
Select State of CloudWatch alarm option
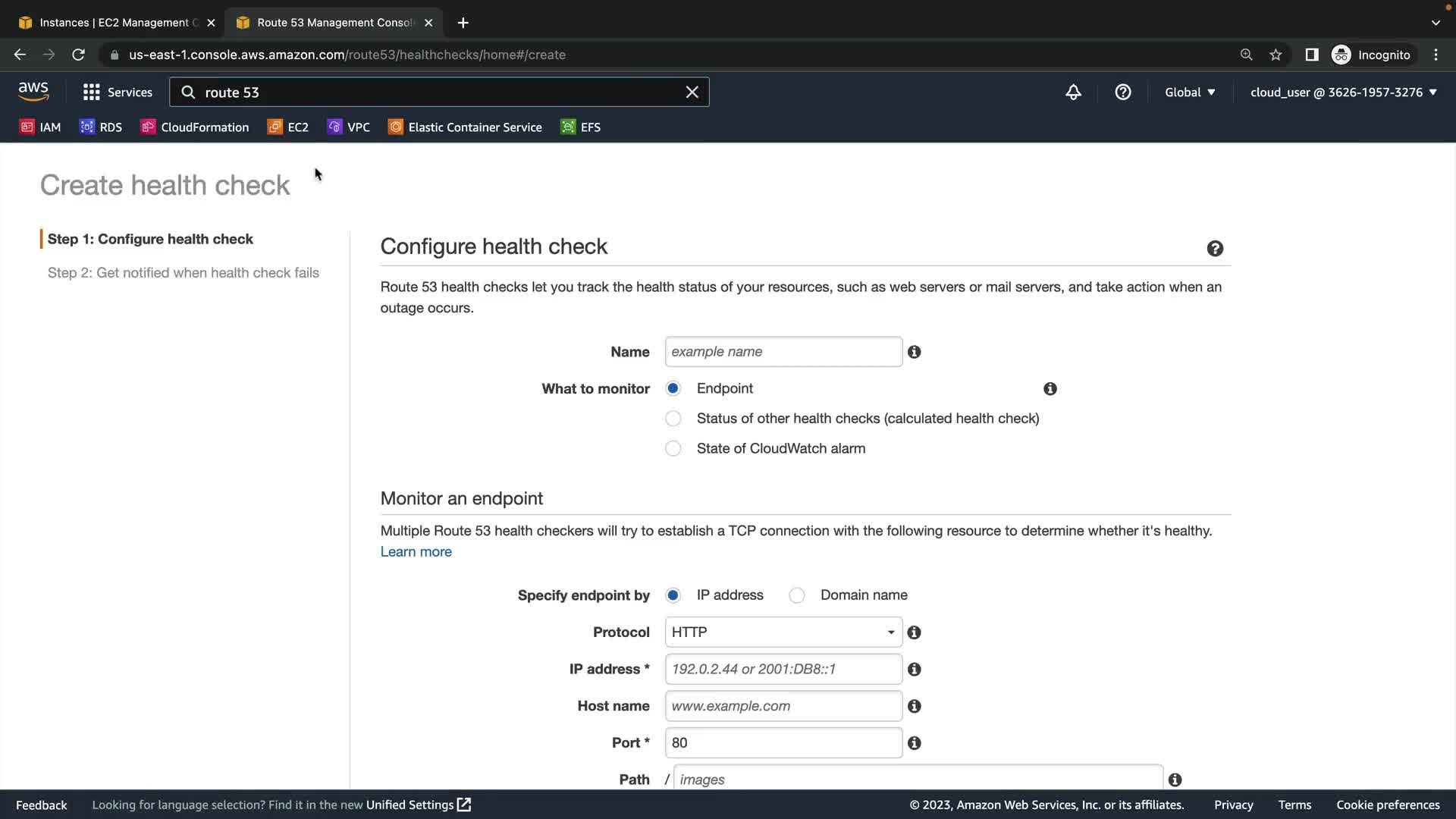[x=673, y=449]
